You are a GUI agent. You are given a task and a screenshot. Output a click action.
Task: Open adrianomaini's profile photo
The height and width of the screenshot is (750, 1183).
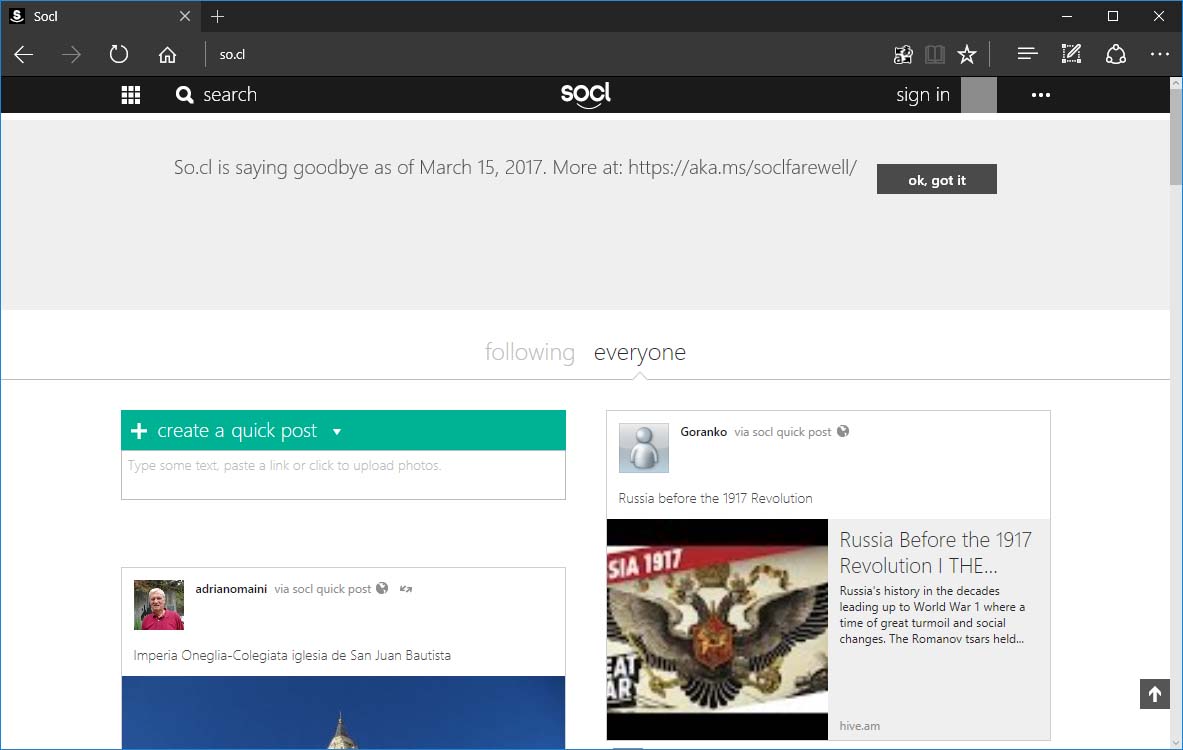[x=158, y=605]
